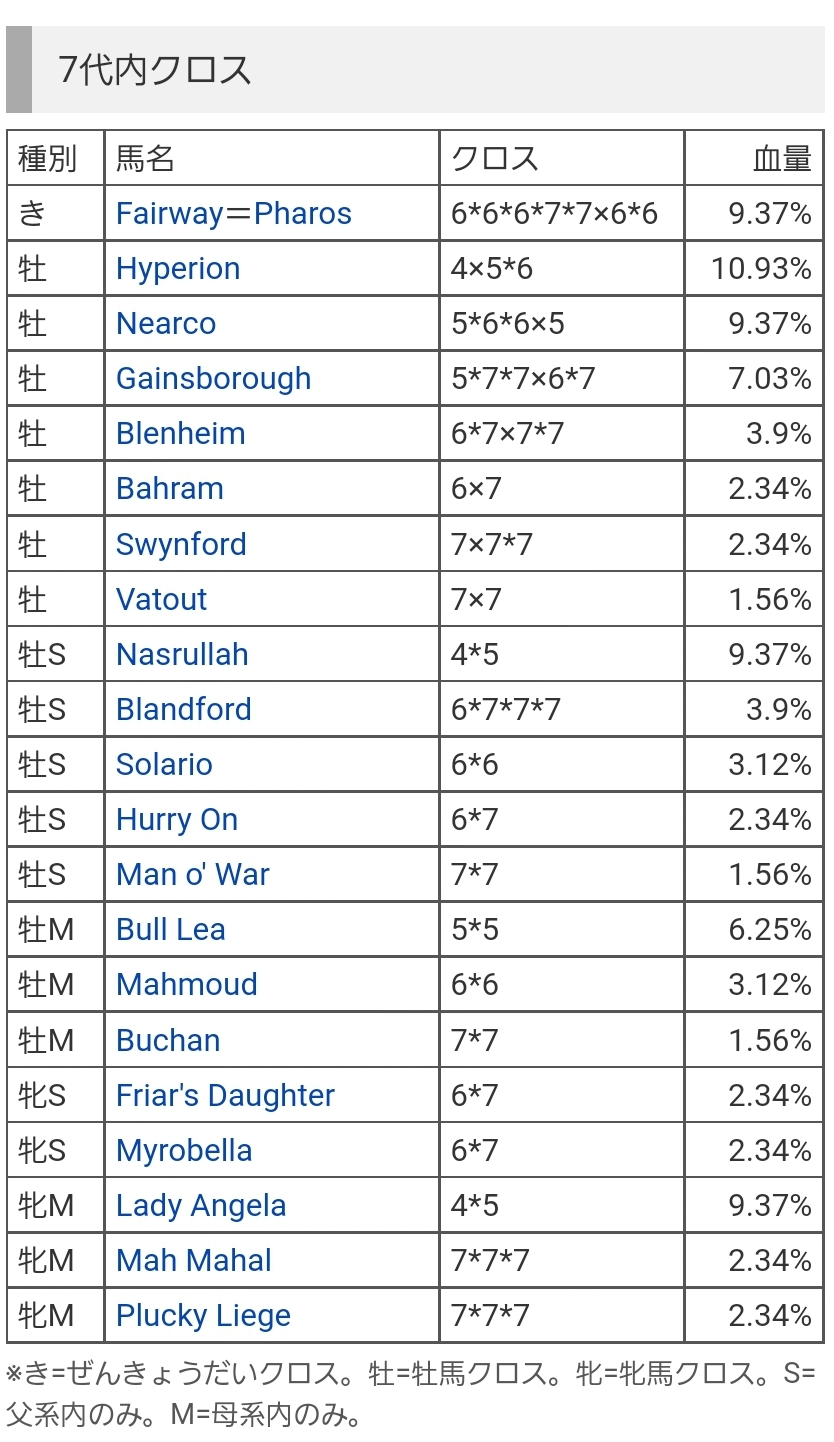Open the Buchan horse link
The width and height of the screenshot is (834, 1442).
coord(168,1041)
